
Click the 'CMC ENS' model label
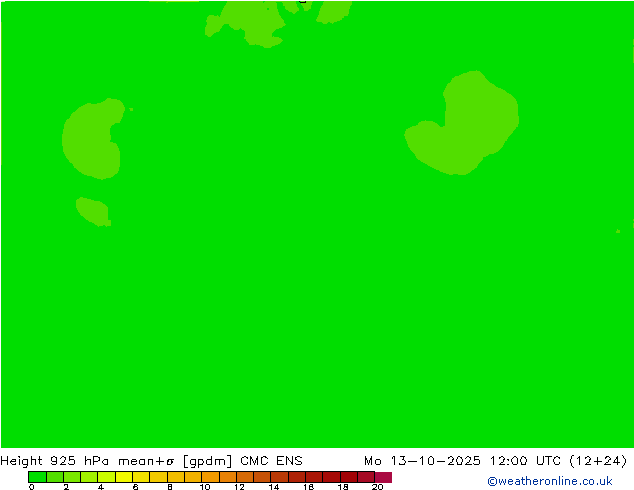point(271,461)
